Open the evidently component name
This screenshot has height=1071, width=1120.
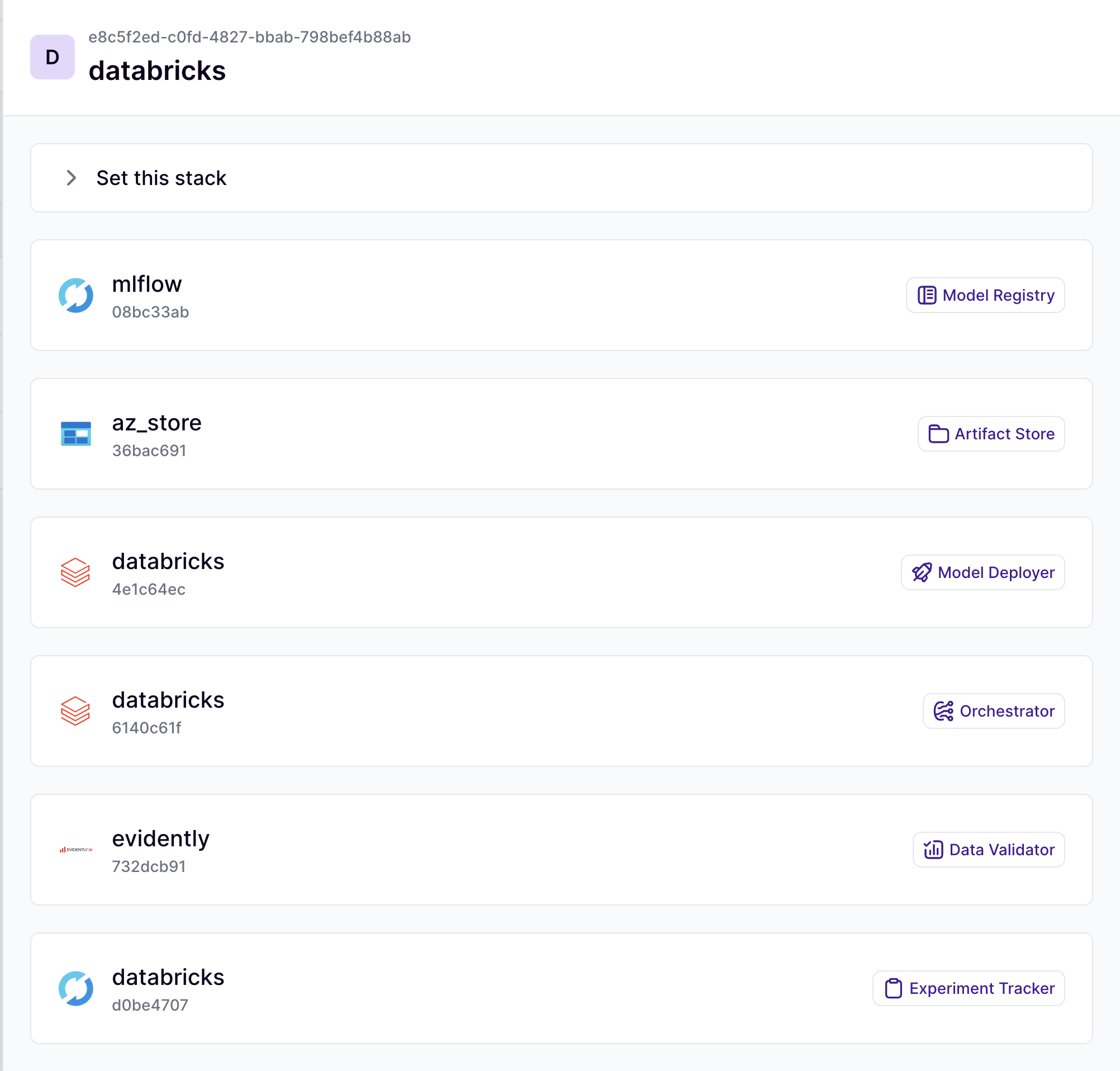tap(160, 838)
